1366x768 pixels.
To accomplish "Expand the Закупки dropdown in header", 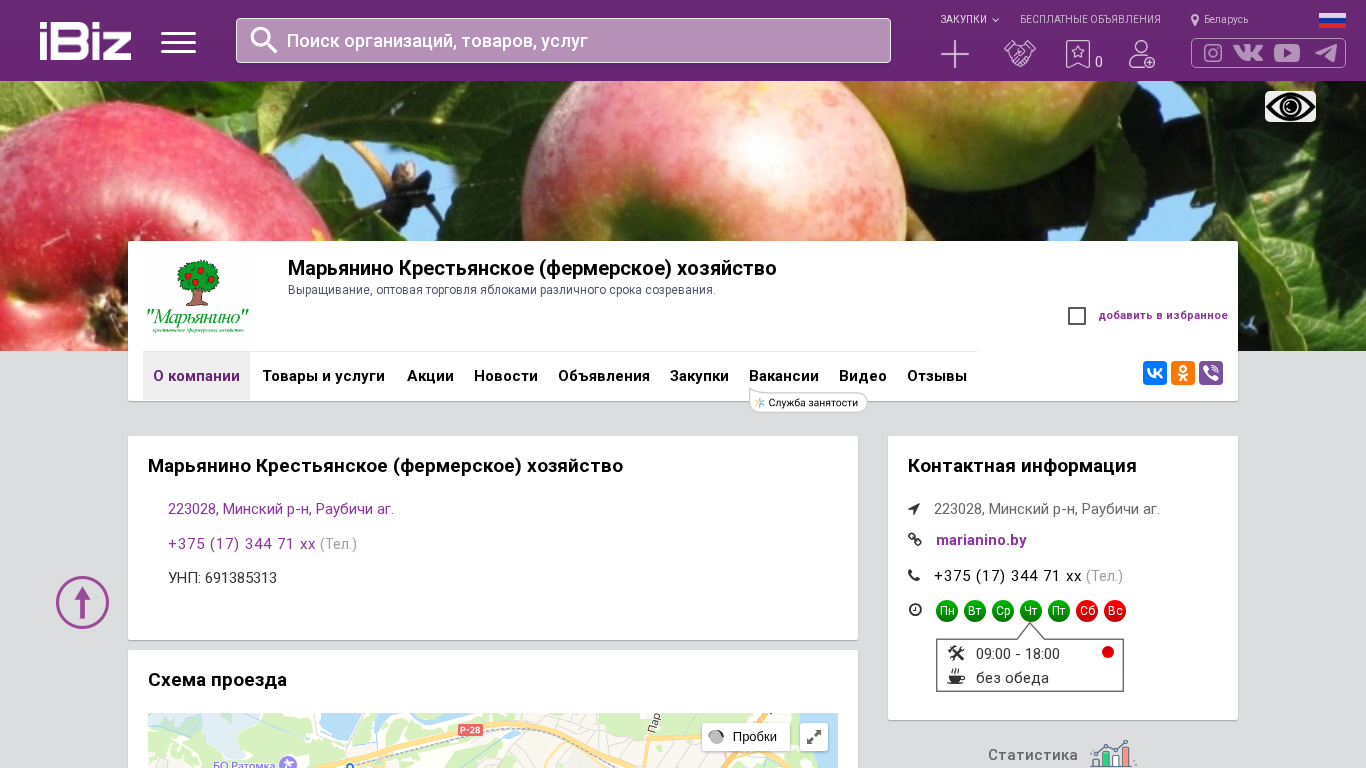I will (x=969, y=19).
